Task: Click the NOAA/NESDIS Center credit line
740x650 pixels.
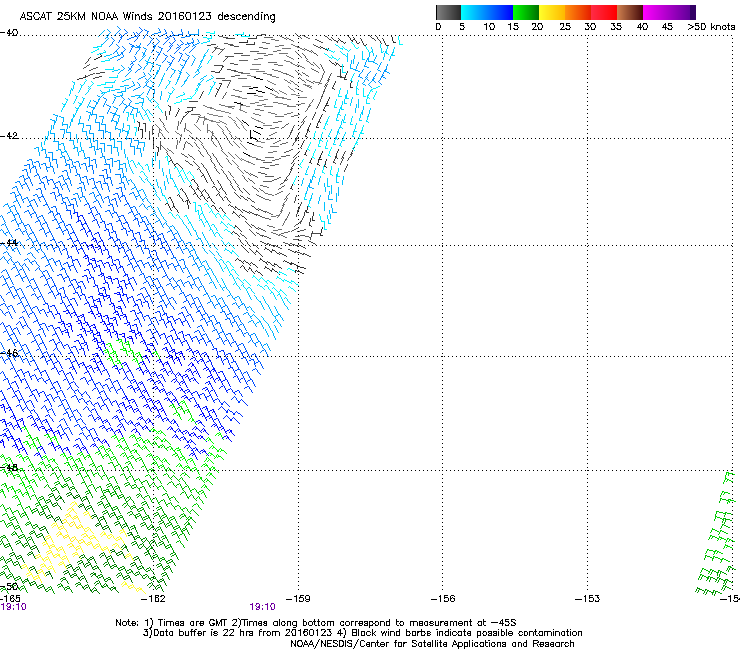Action: (x=432, y=644)
